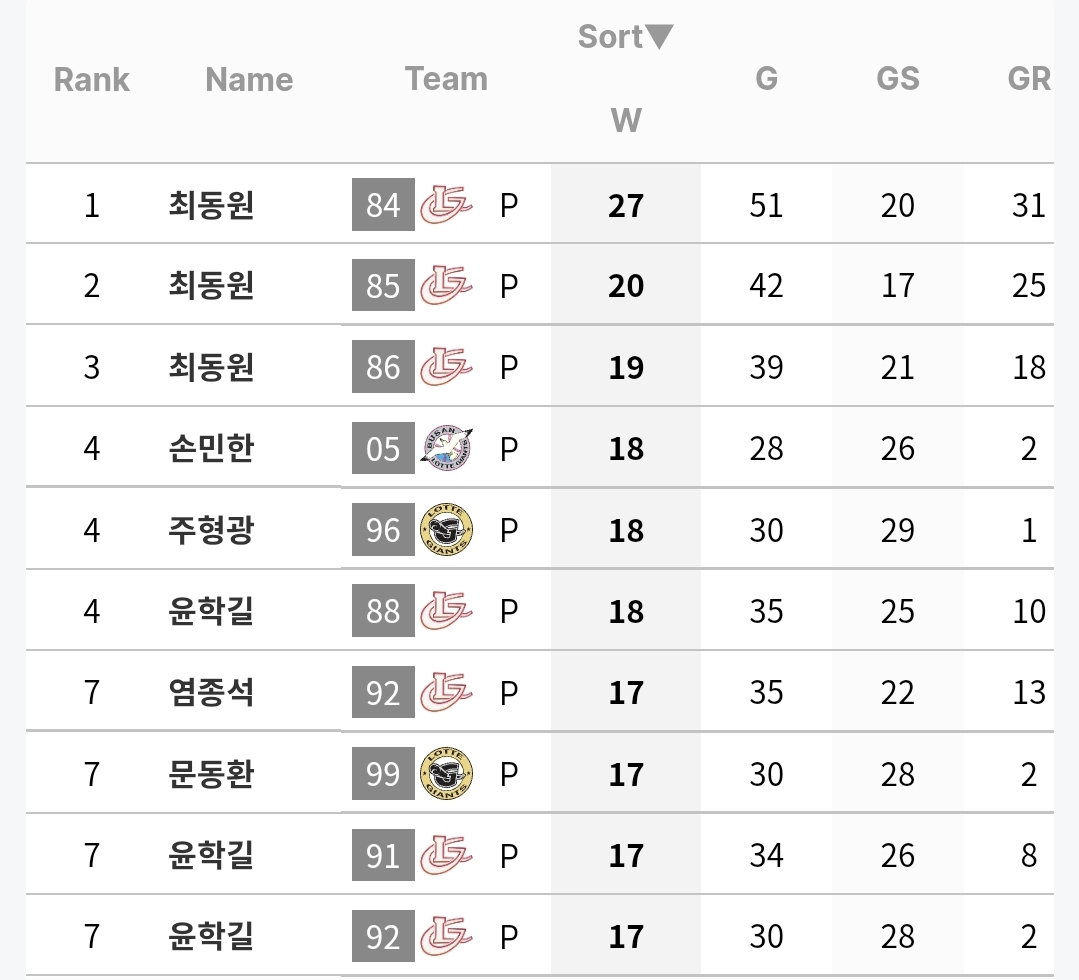Click the Lotte logo in the rank 1 row
Image resolution: width=1079 pixels, height=980 pixels.
[x=446, y=204]
